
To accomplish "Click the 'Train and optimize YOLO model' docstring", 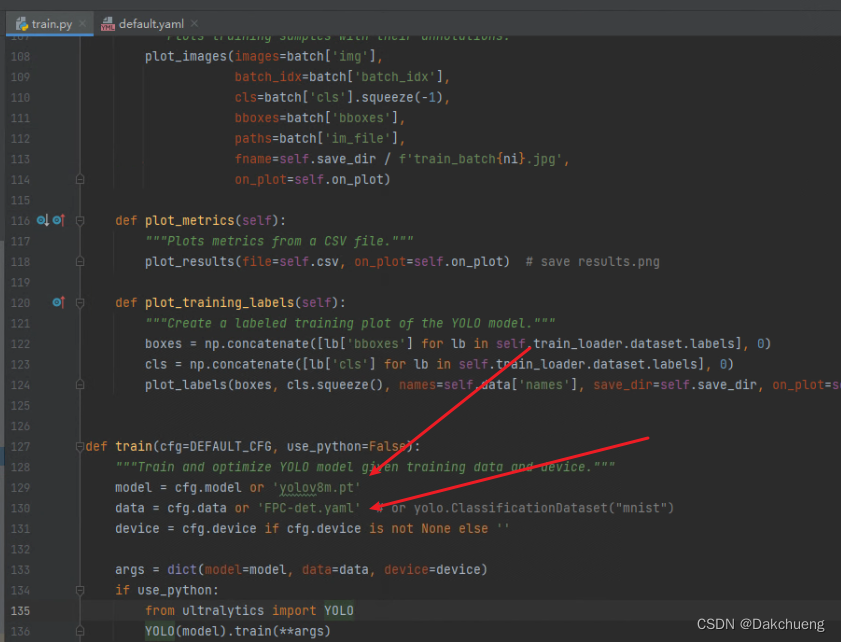I will [365, 467].
